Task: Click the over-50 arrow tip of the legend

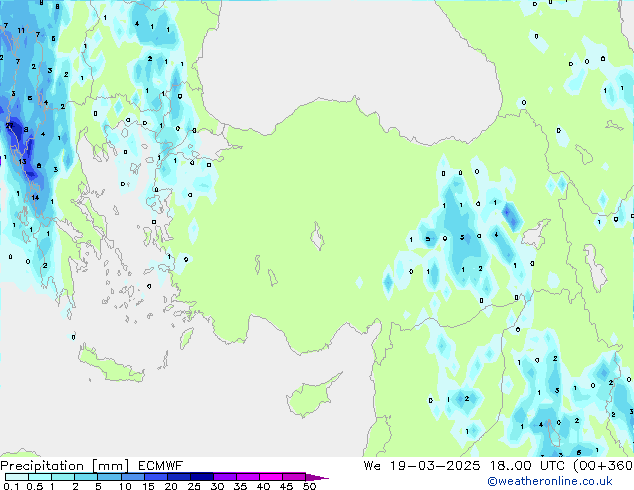Action: click(x=317, y=477)
